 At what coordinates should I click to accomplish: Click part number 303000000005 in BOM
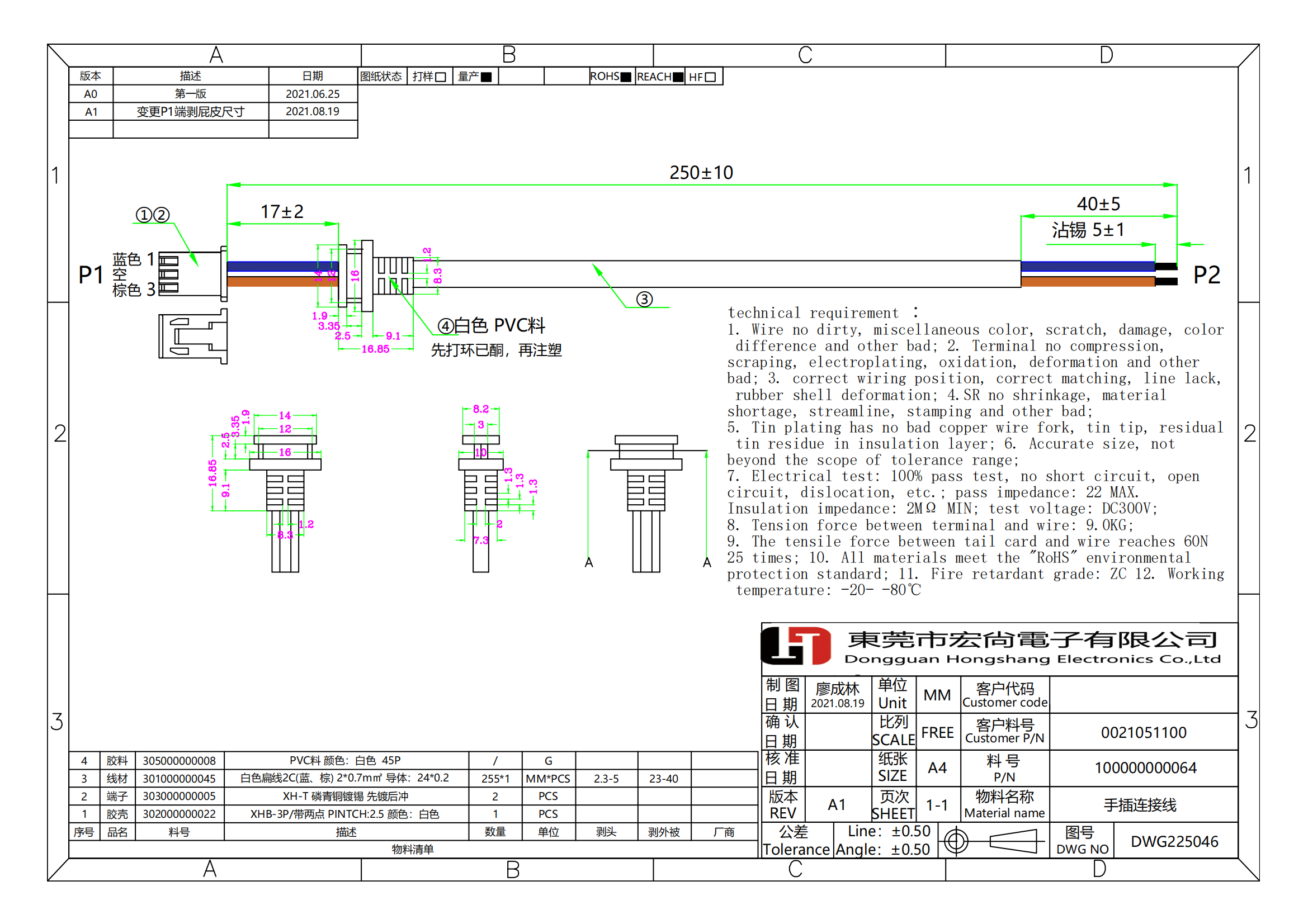180,796
